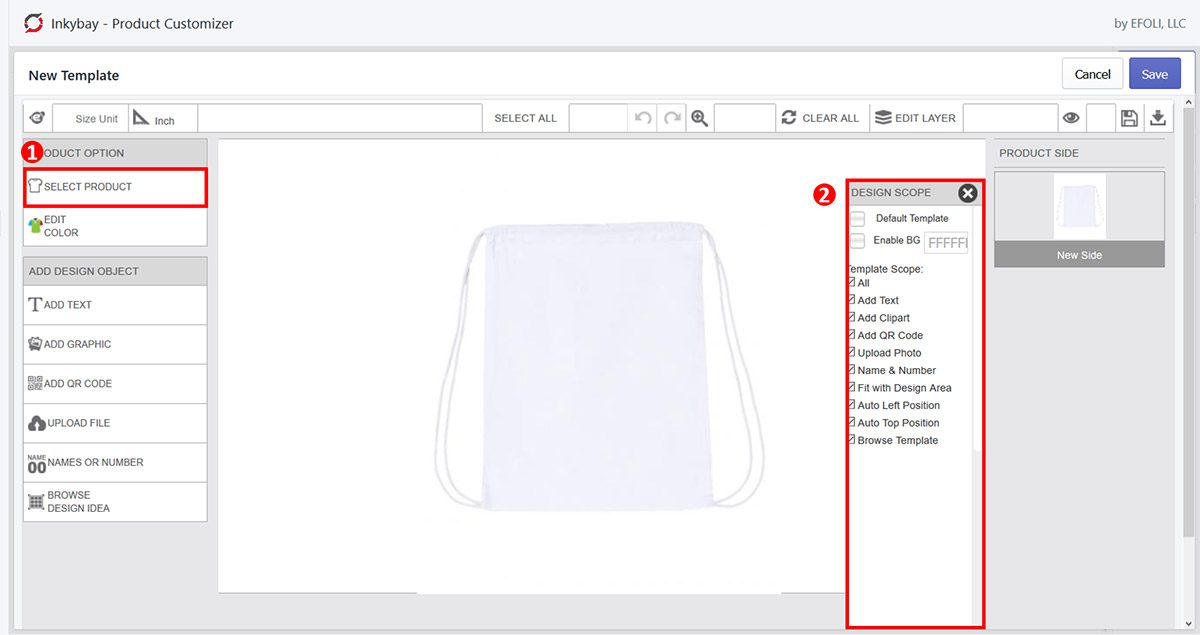Image resolution: width=1200 pixels, height=635 pixels.
Task: Toggle the eye preview icon
Action: (x=1070, y=118)
